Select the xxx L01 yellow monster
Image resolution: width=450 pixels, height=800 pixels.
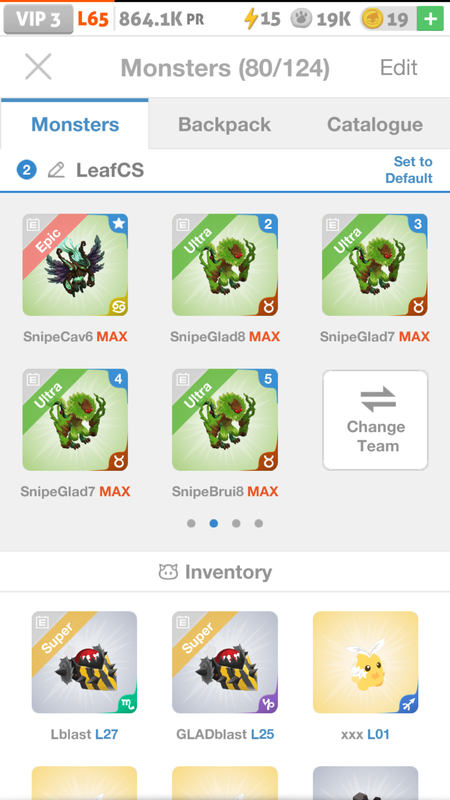365,662
